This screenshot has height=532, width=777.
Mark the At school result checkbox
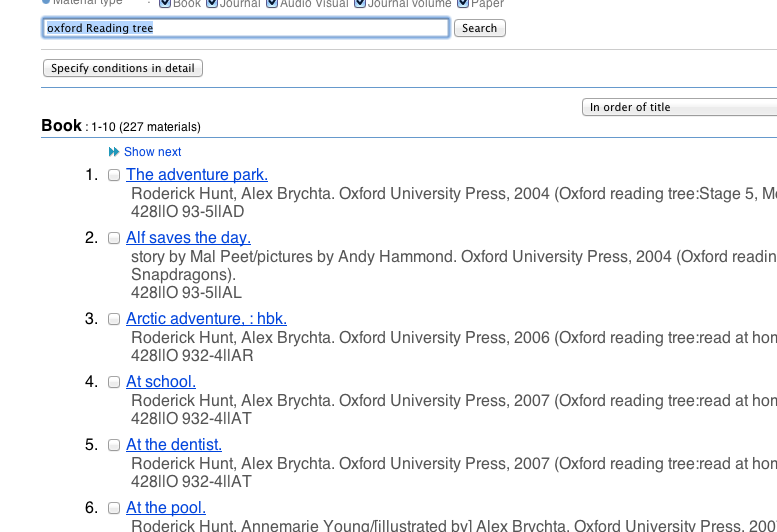click(114, 383)
